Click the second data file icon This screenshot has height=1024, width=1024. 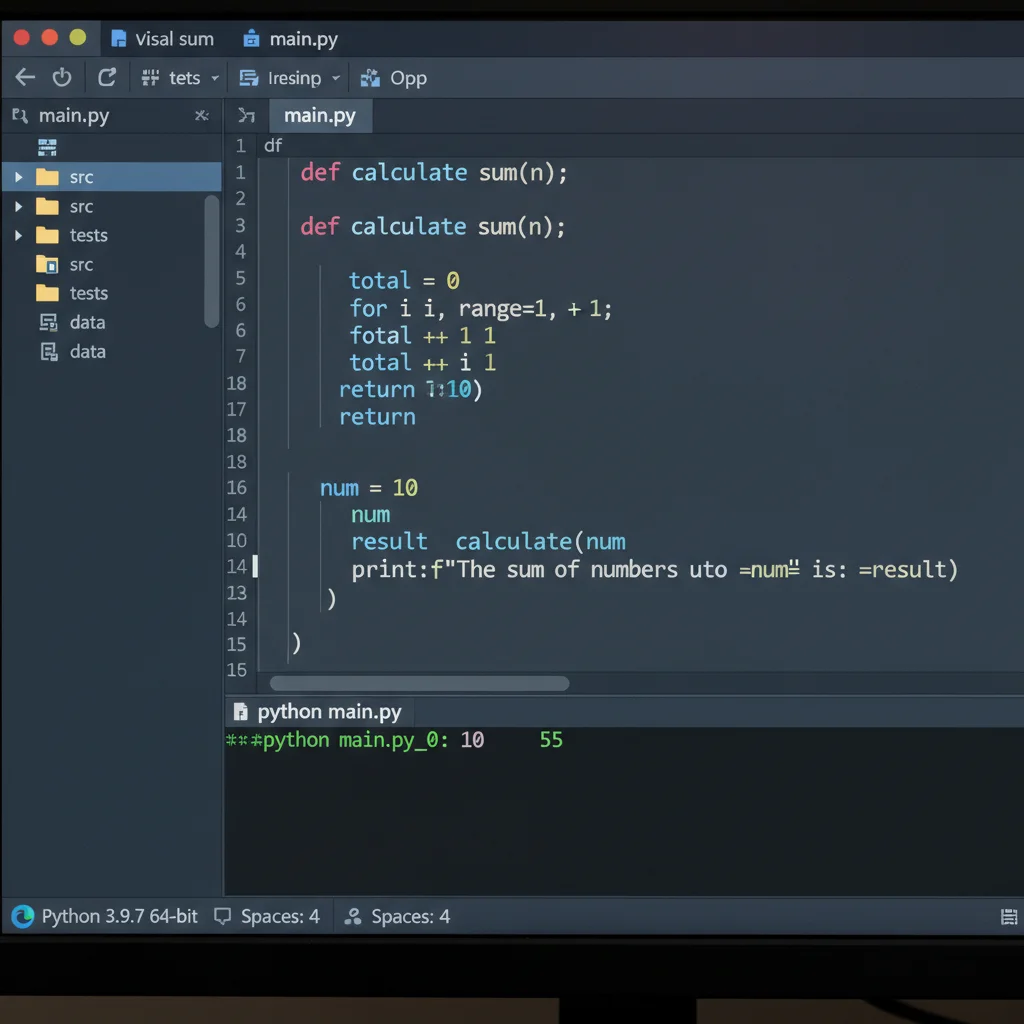pyautogui.click(x=49, y=352)
